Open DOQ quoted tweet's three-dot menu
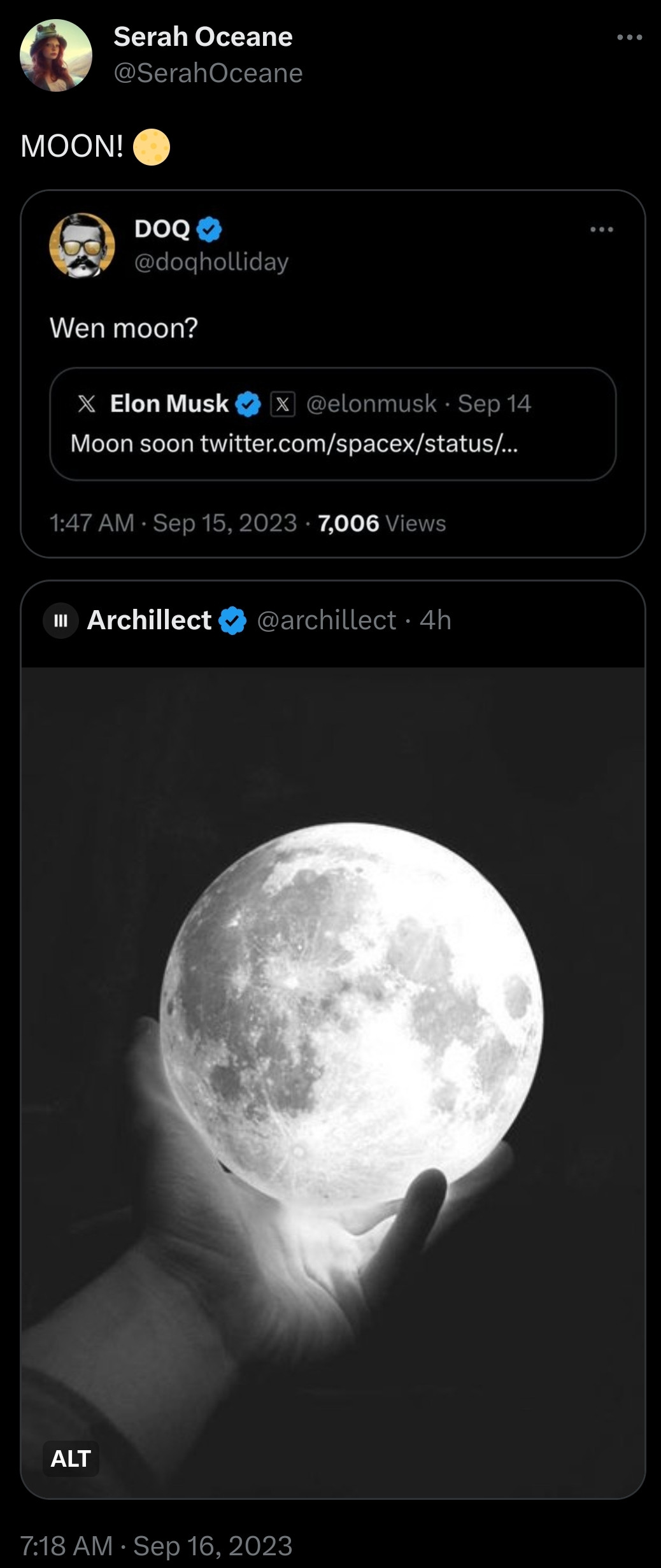The image size is (661, 1568). point(601,229)
